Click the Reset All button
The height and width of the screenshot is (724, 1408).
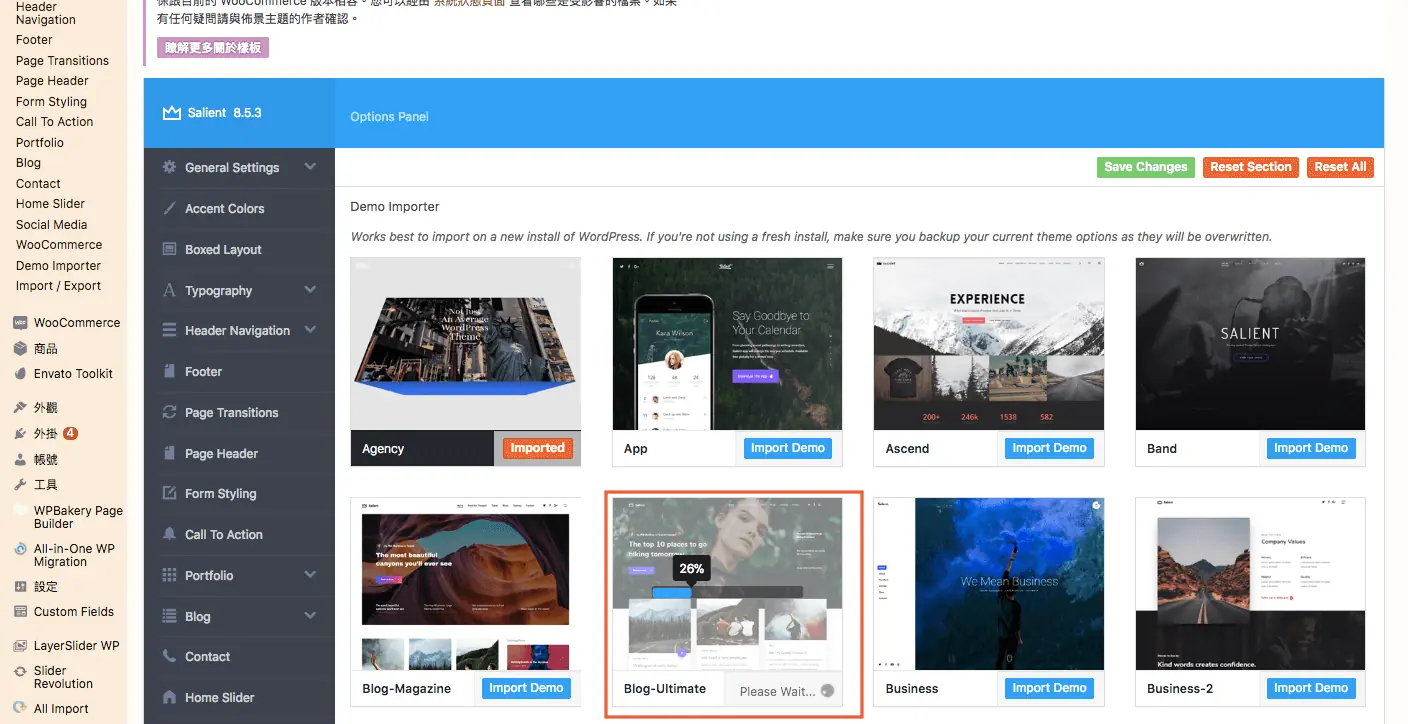1340,167
